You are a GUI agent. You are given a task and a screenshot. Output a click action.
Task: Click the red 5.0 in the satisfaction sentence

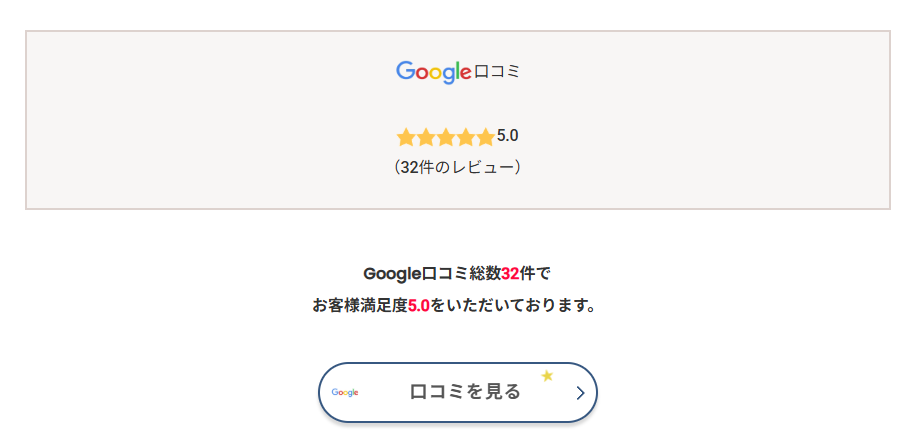pos(419,306)
